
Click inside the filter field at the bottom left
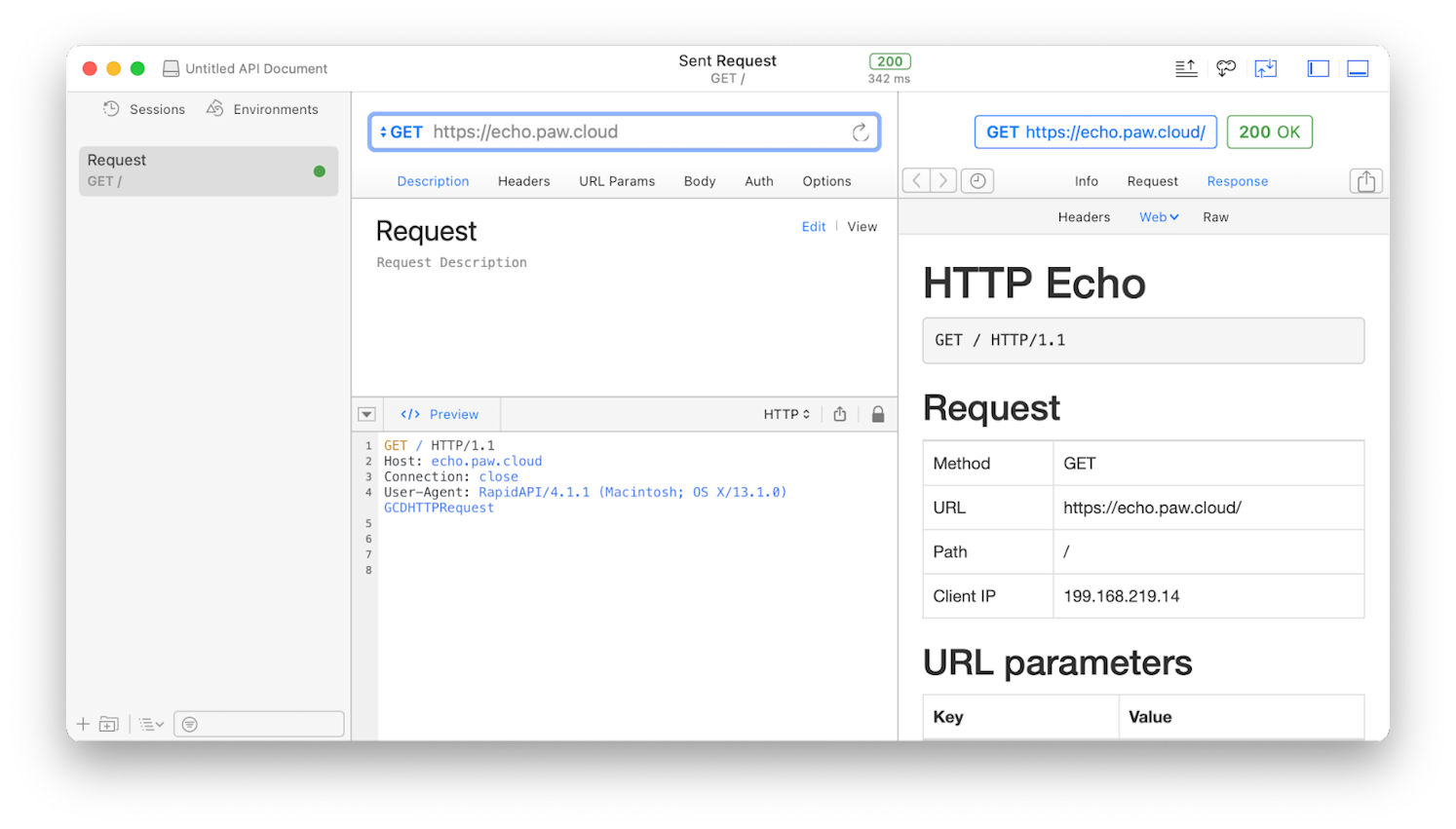point(258,723)
